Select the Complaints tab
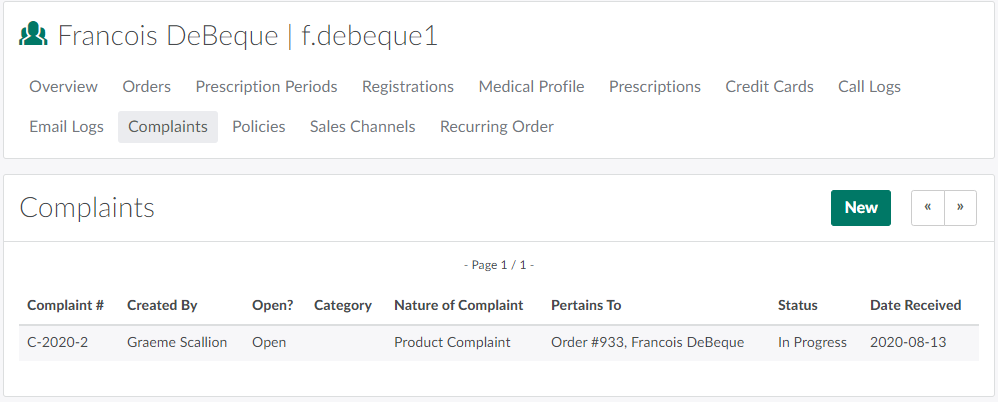This screenshot has height=402, width=998. point(168,127)
